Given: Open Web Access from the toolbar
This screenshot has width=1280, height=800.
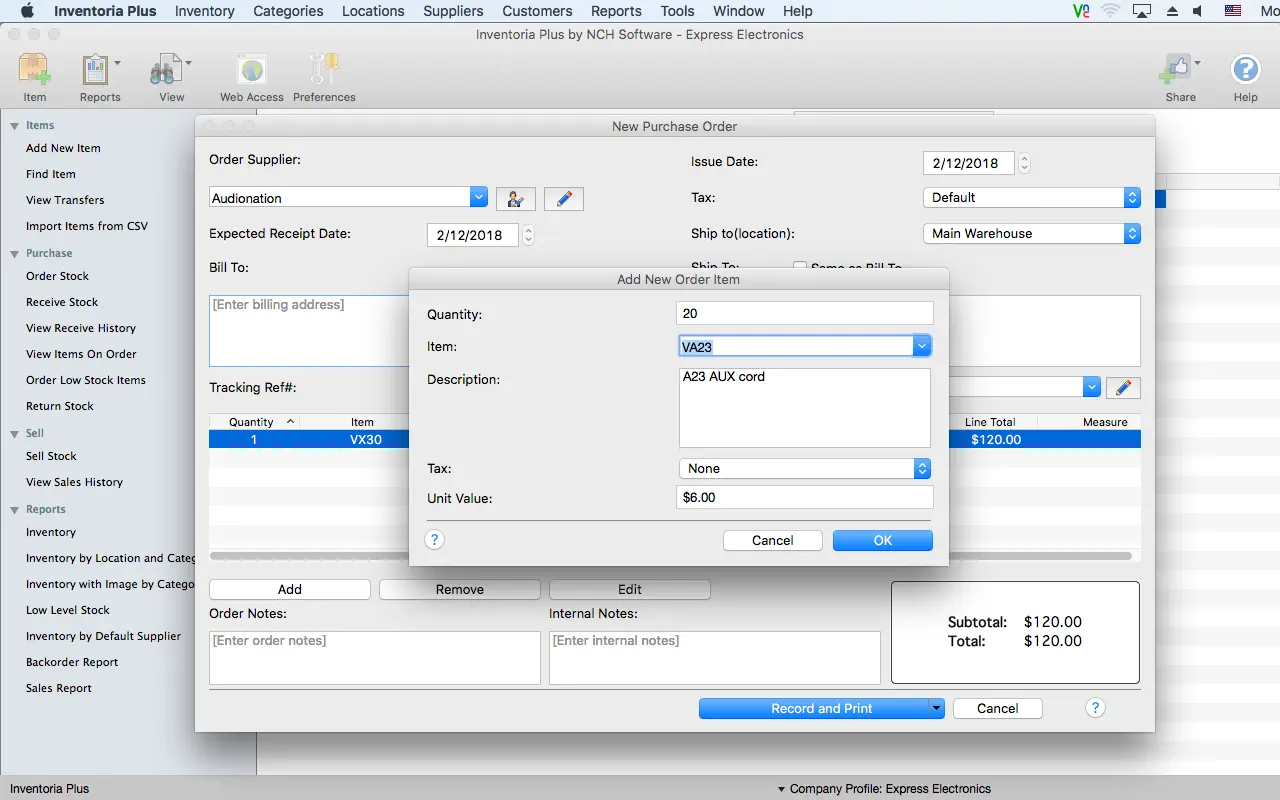Looking at the screenshot, I should click(251, 72).
